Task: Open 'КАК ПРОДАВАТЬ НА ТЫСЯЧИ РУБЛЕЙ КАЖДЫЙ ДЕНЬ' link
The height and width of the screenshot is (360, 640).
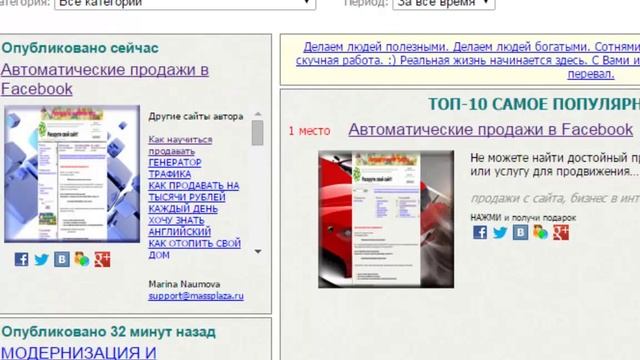Action: (194, 197)
